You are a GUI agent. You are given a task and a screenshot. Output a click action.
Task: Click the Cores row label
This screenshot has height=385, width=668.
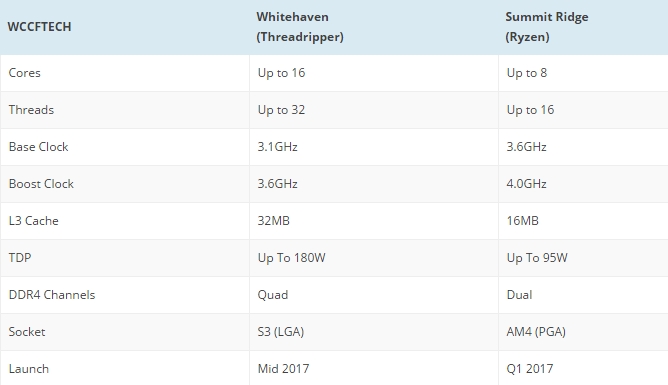point(24,73)
